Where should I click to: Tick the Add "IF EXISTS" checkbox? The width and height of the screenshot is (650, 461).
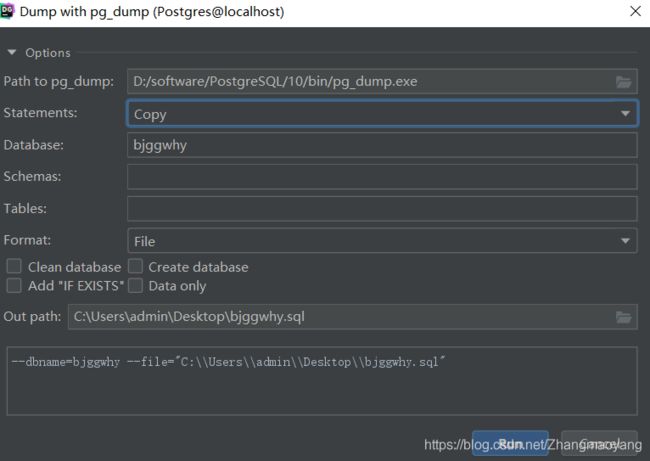(14, 286)
